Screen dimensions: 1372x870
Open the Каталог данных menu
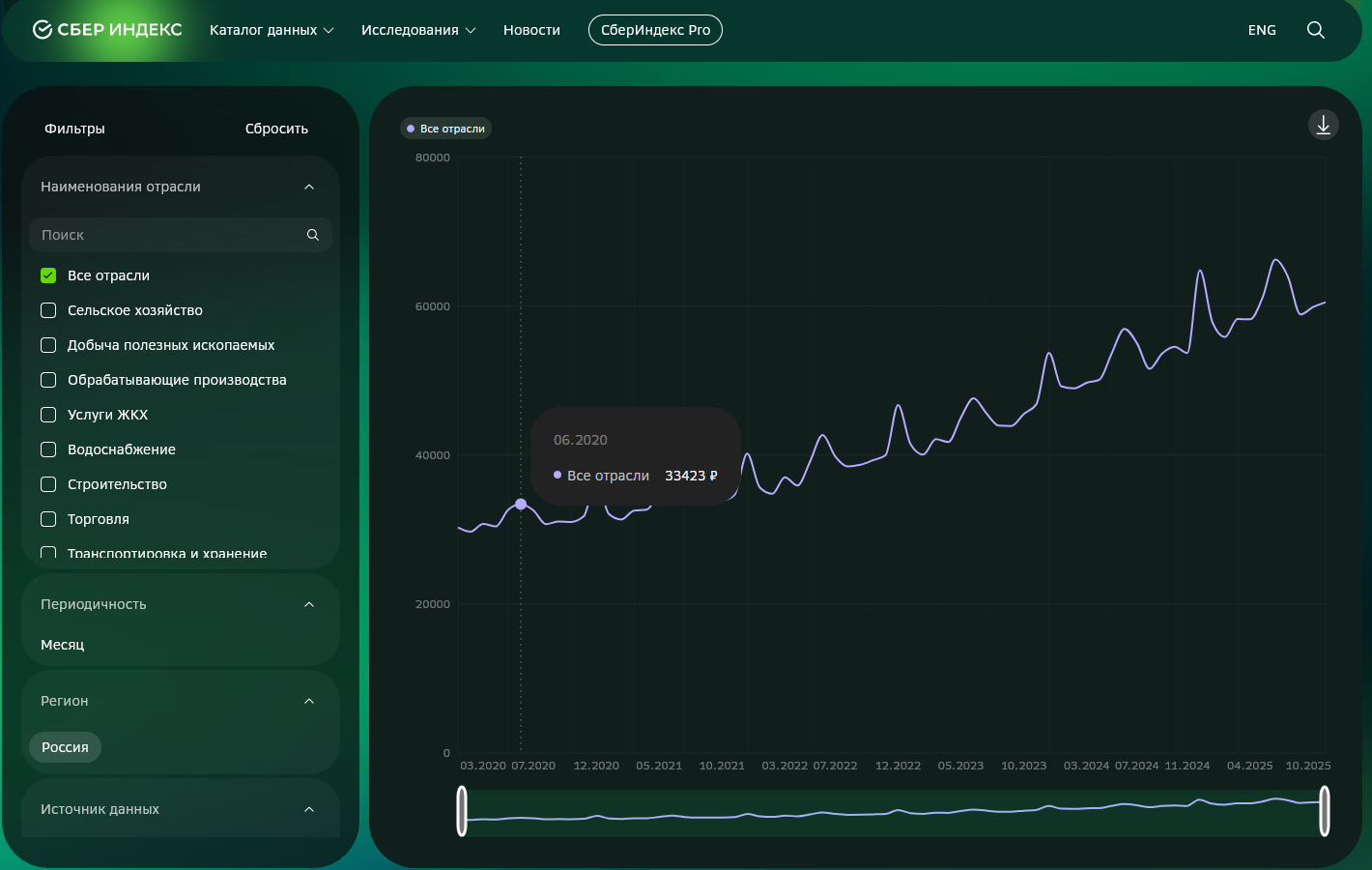pos(272,30)
